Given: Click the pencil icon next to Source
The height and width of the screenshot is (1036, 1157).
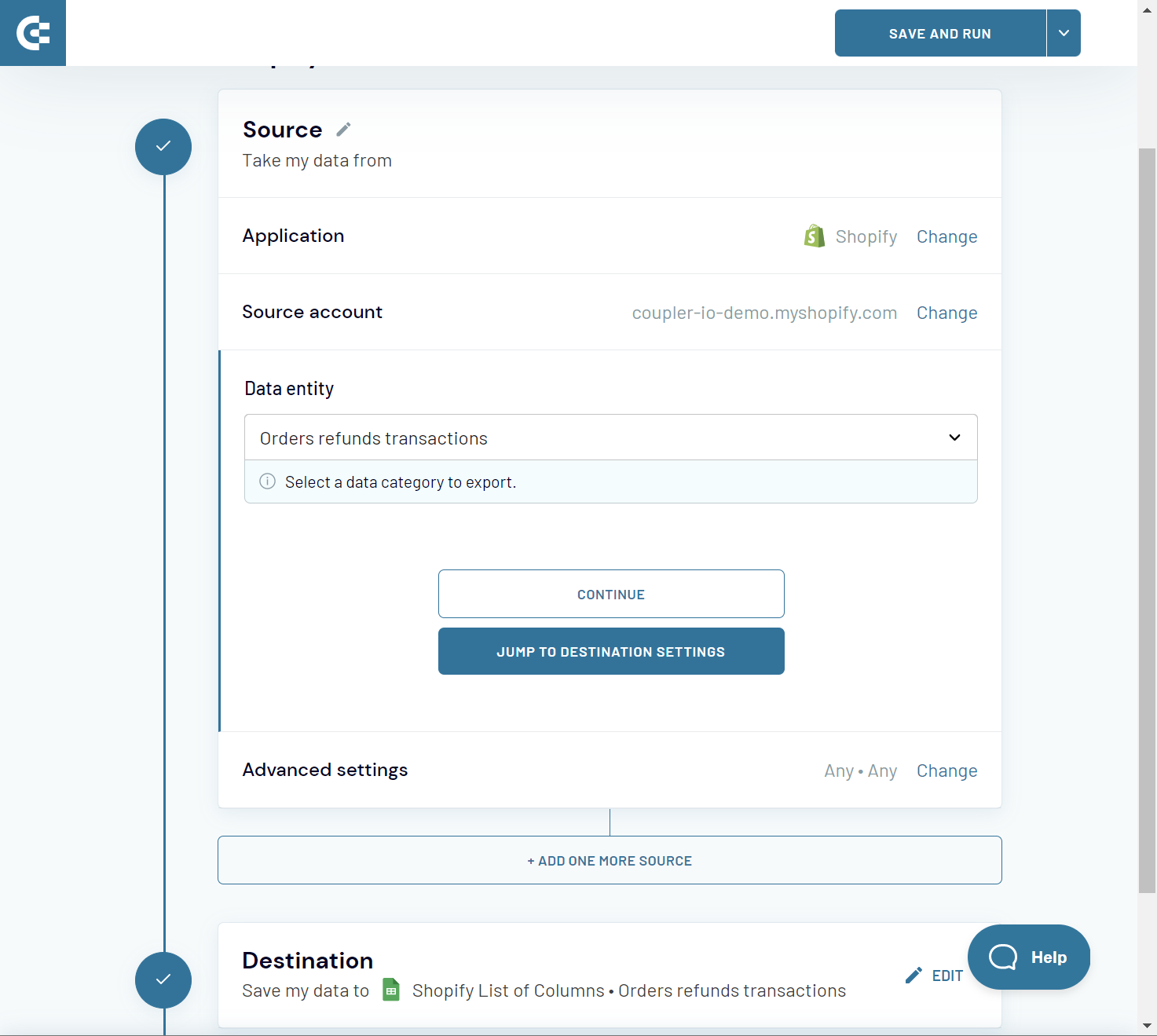Looking at the screenshot, I should pyautogui.click(x=343, y=128).
